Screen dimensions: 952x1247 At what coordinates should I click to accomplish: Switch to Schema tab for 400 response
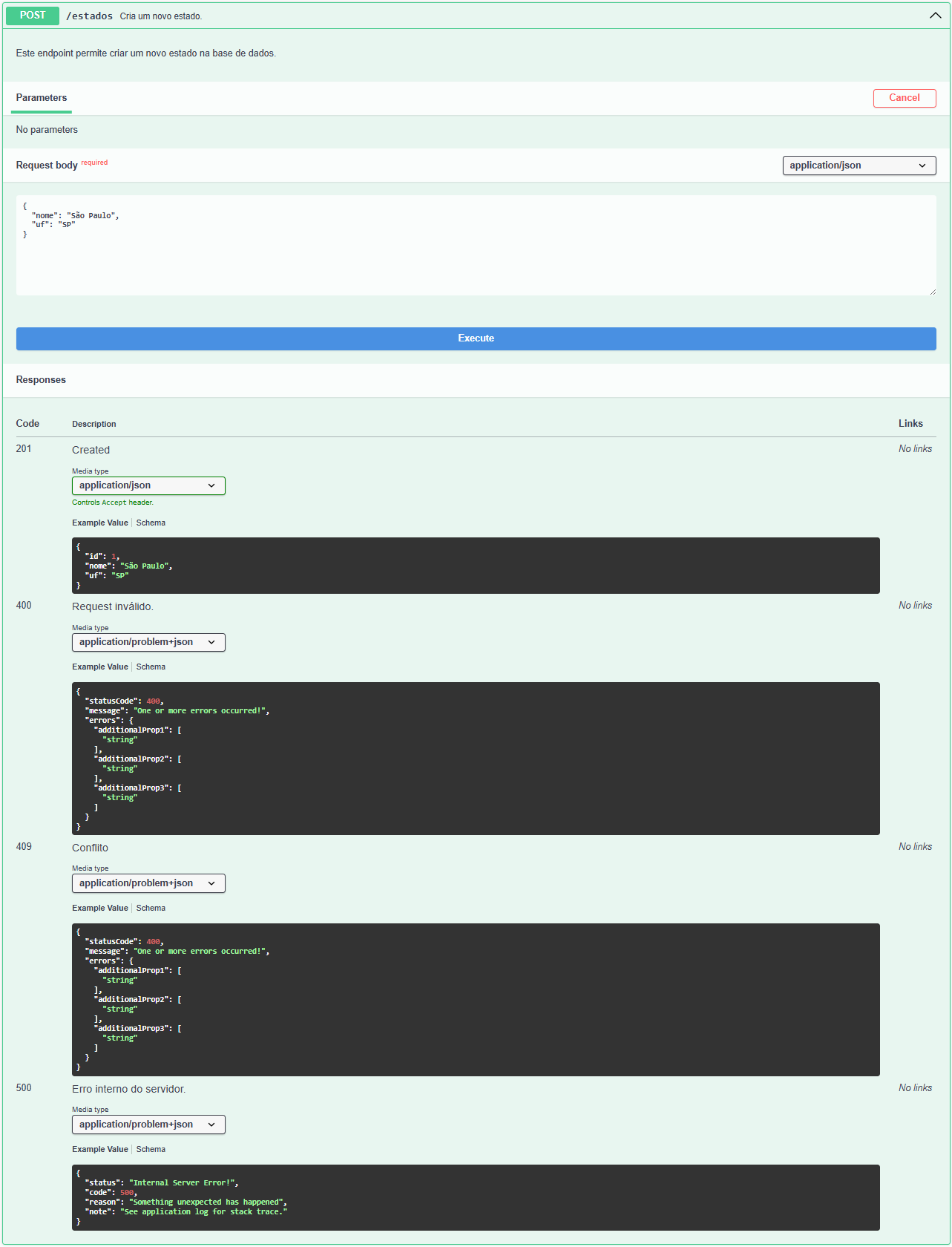(151, 667)
